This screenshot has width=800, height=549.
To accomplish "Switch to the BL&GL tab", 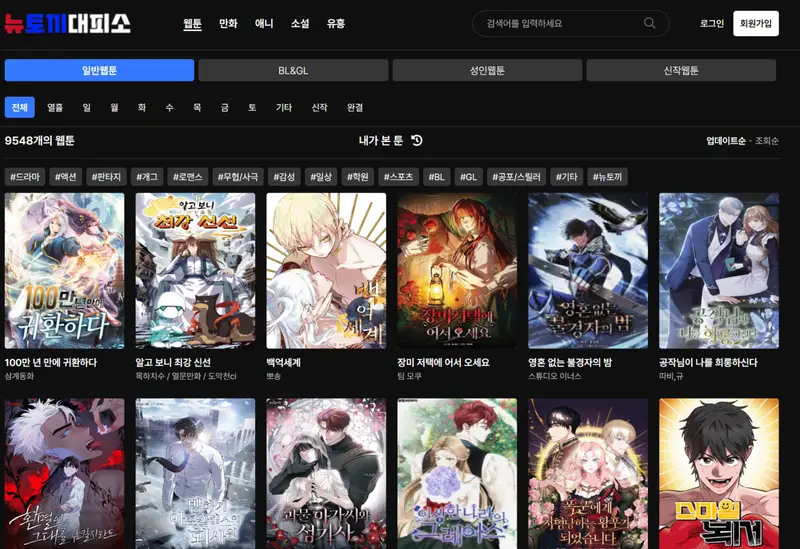I will coord(293,70).
